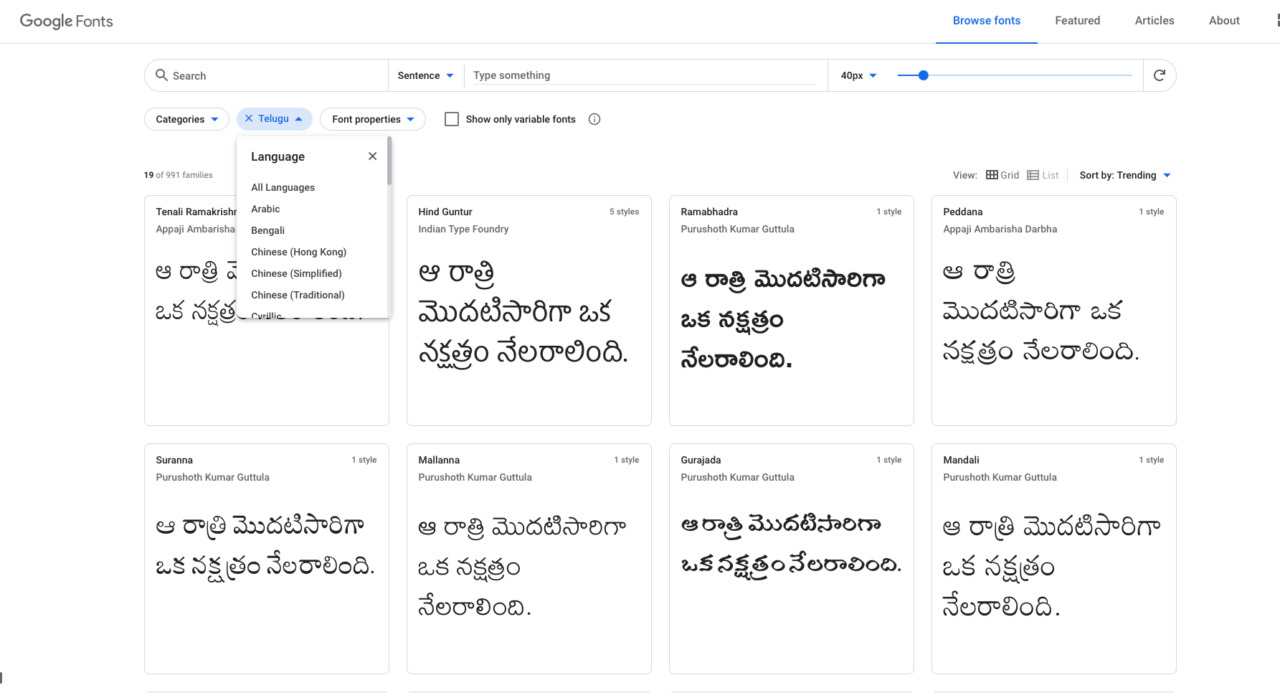Close the Language dropdown panel

click(x=372, y=156)
